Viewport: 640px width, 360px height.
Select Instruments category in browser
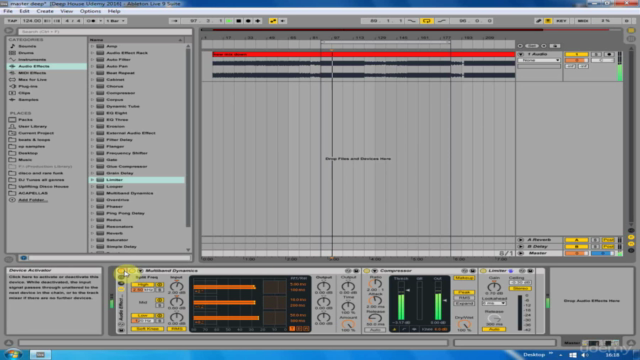click(x=32, y=60)
